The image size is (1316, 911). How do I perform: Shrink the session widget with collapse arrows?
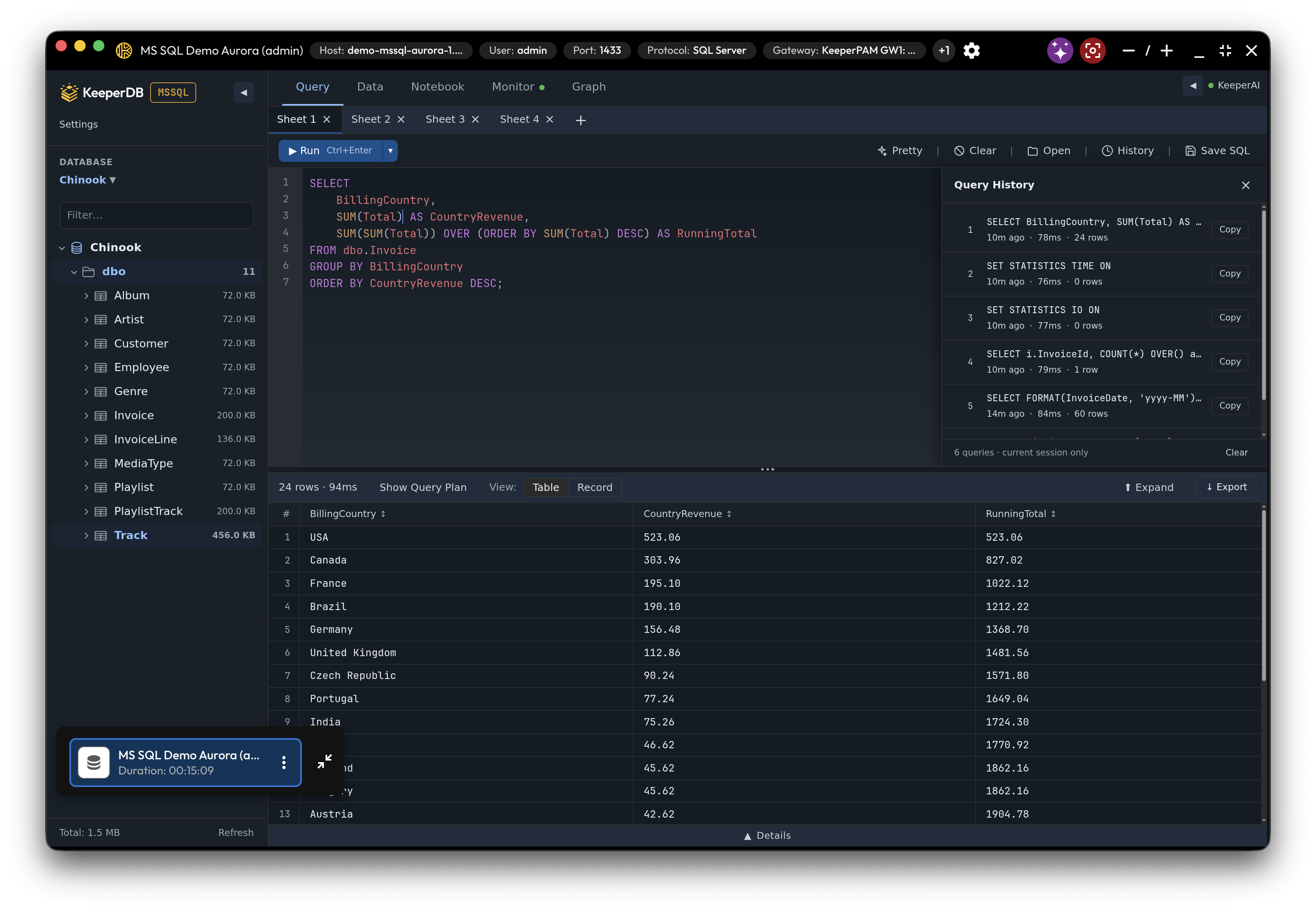(324, 761)
